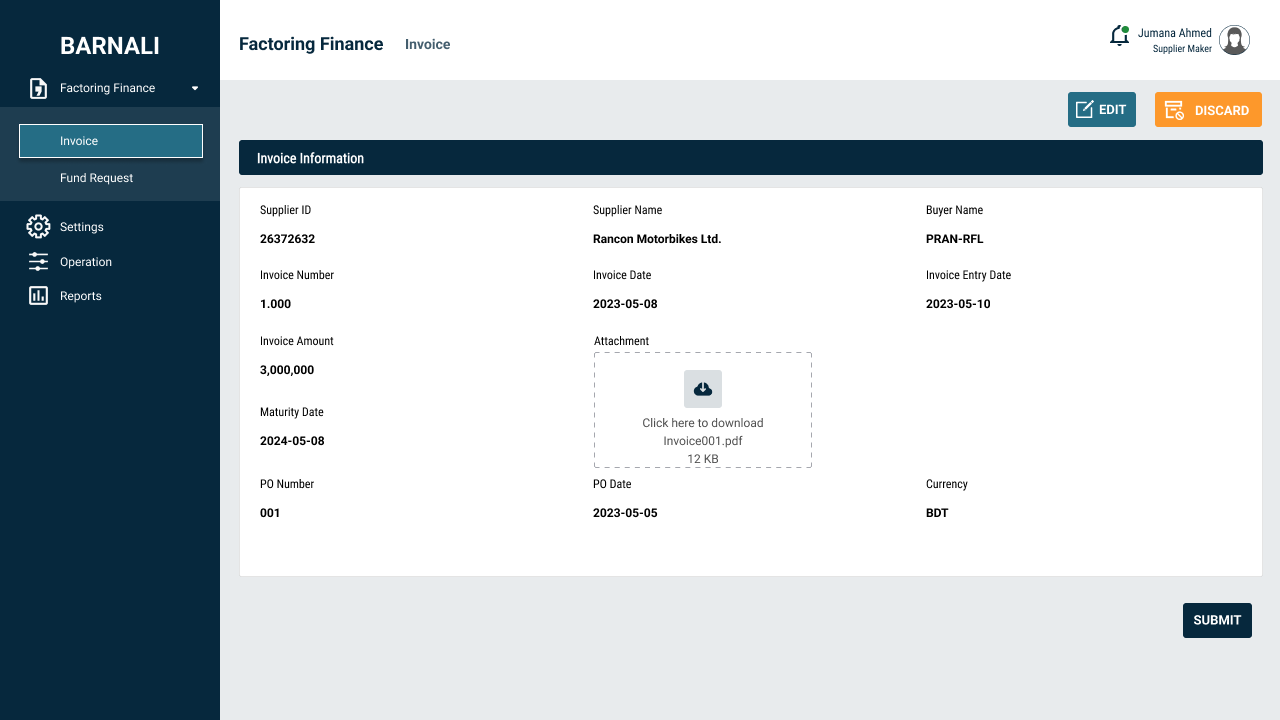Click the Supplier ID value 26372632
Screen dimensions: 1280x720
point(288,239)
